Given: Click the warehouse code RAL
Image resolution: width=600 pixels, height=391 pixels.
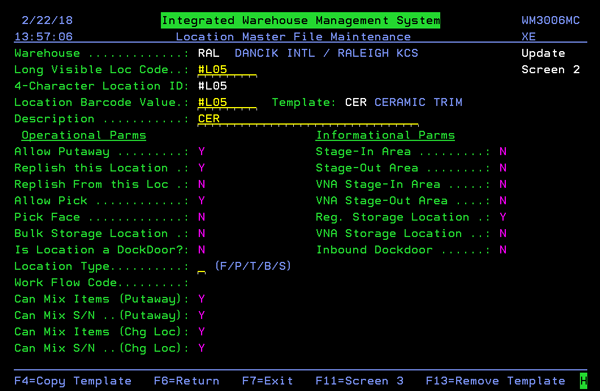Looking at the screenshot, I should tap(209, 53).
